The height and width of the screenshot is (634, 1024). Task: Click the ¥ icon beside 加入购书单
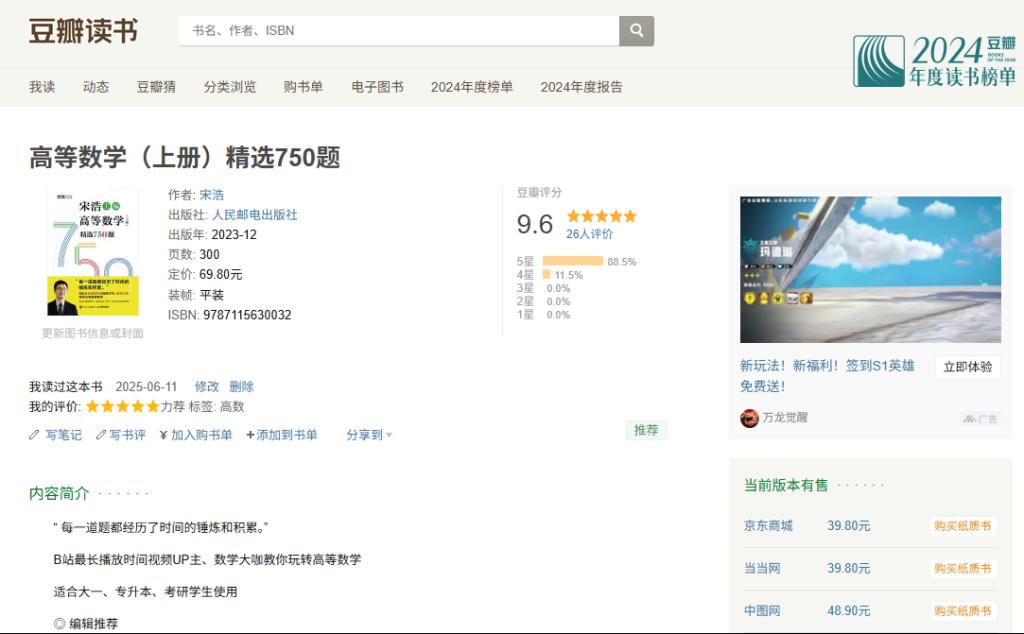(x=163, y=435)
